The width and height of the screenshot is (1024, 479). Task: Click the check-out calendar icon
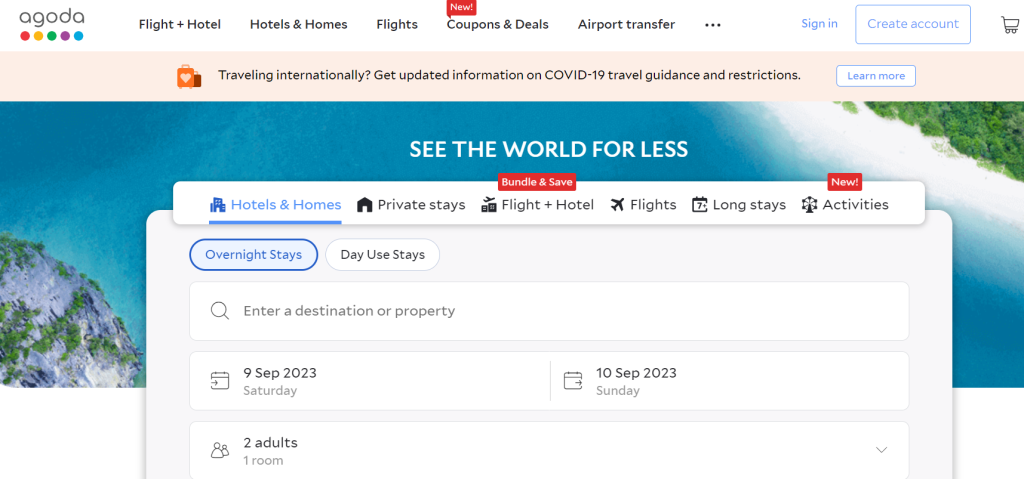click(x=573, y=380)
